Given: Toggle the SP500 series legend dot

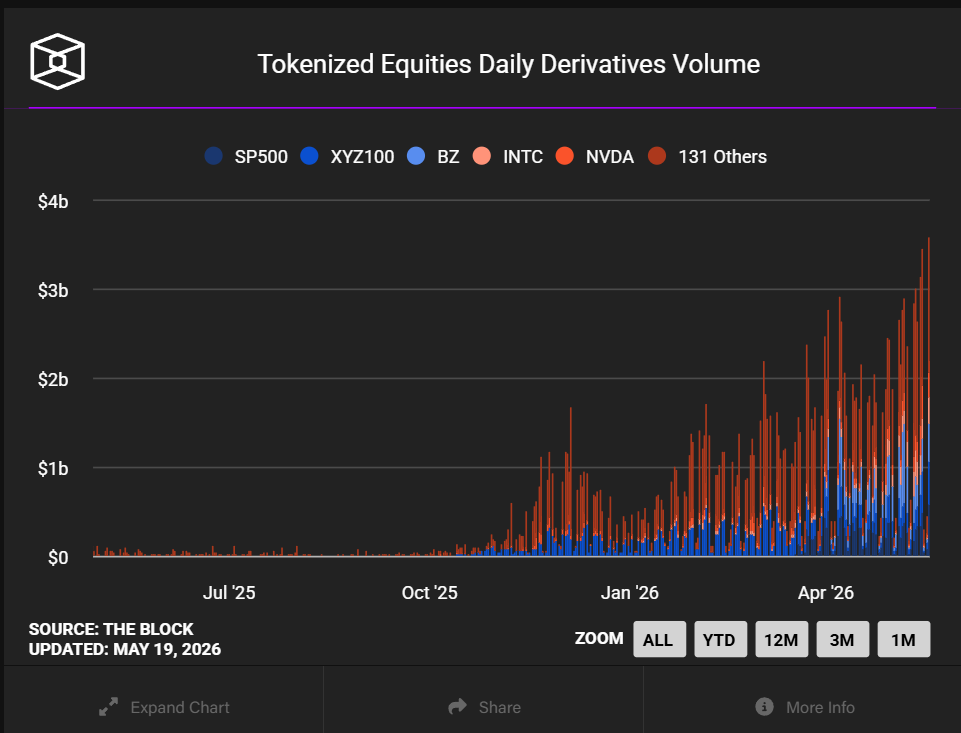Looking at the screenshot, I should [x=213, y=156].
